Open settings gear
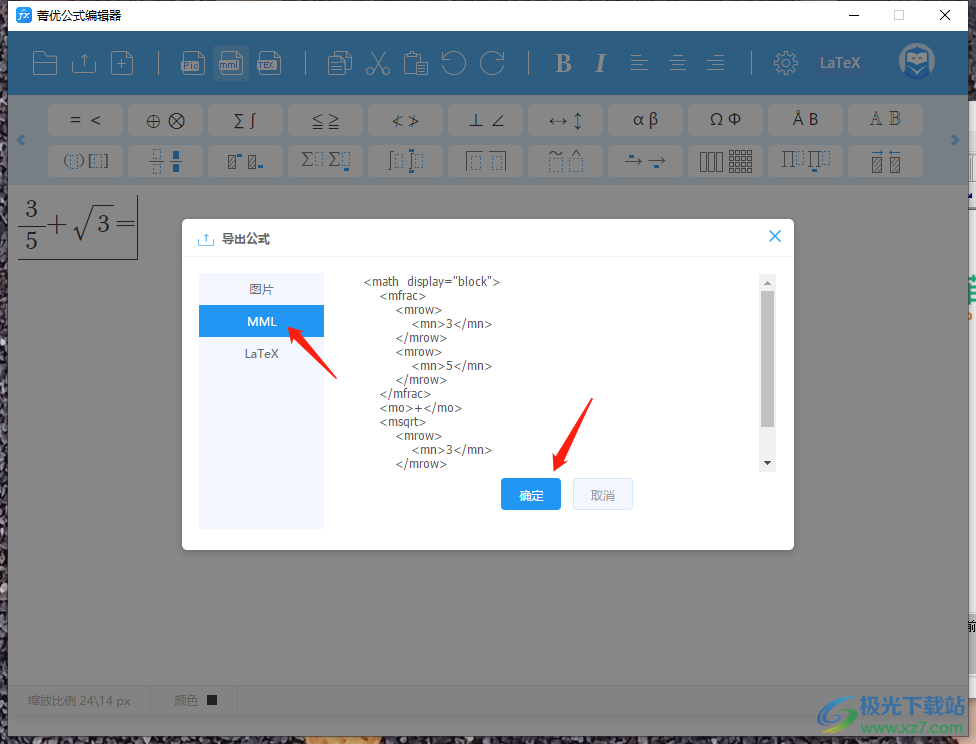This screenshot has width=976, height=744. click(786, 63)
